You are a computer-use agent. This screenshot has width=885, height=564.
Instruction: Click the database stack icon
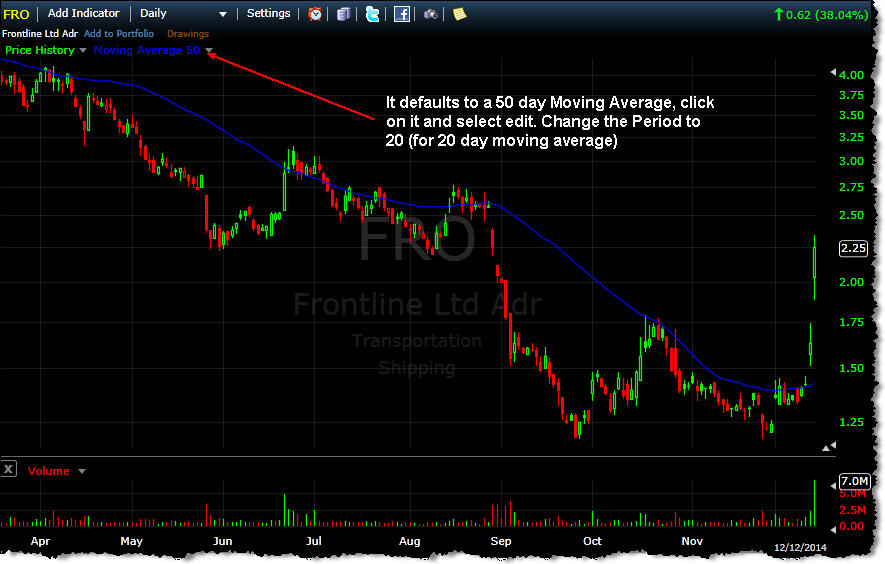pos(344,14)
